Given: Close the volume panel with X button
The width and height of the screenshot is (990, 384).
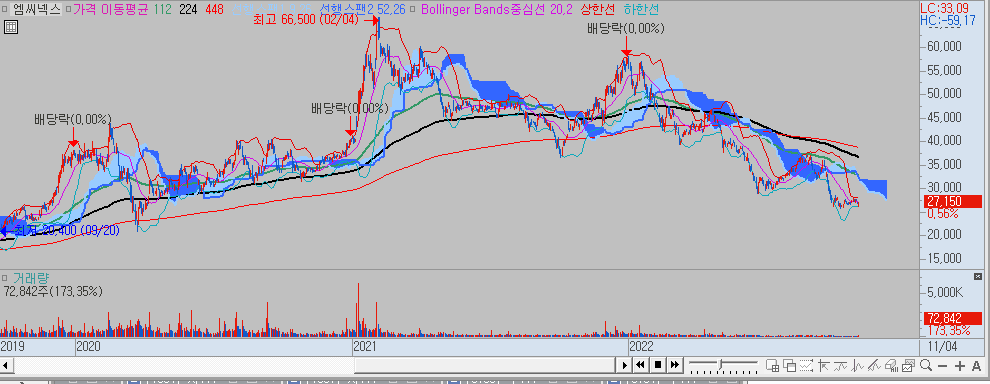Looking at the screenshot, I should pyautogui.click(x=978, y=277).
